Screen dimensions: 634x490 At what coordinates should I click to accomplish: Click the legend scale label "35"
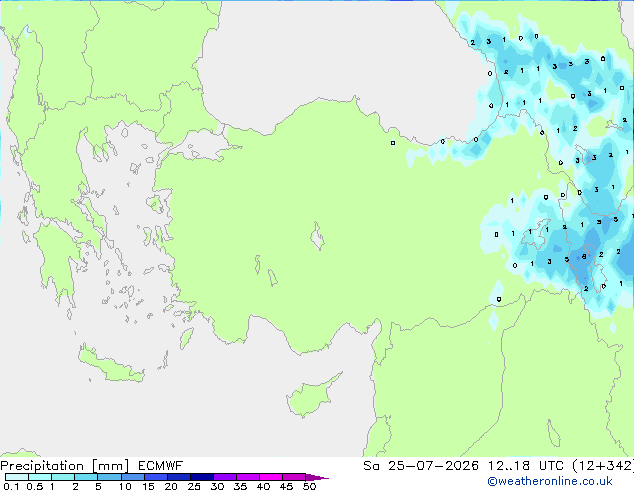240,486
